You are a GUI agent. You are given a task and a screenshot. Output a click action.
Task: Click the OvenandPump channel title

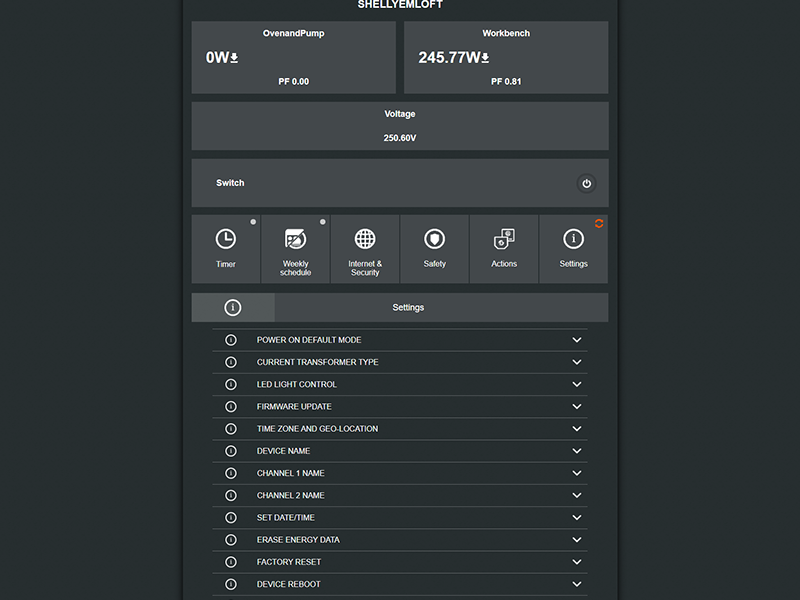tap(293, 33)
